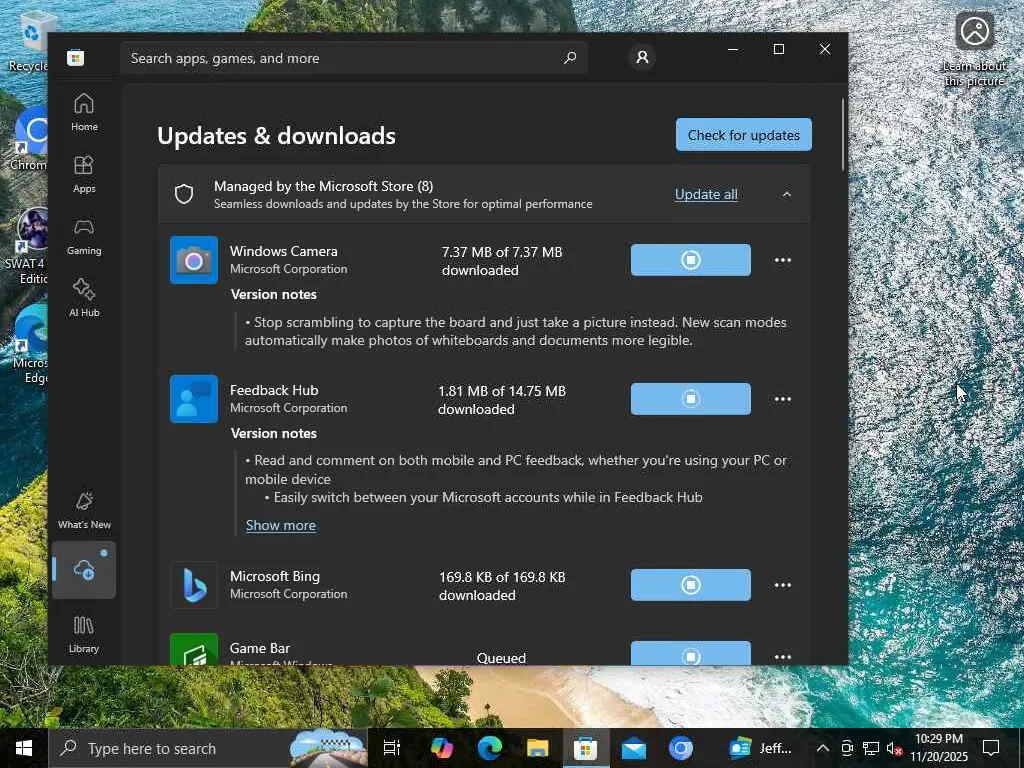Open the AI Hub in sidebar
The width and height of the screenshot is (1024, 768).
click(x=84, y=298)
